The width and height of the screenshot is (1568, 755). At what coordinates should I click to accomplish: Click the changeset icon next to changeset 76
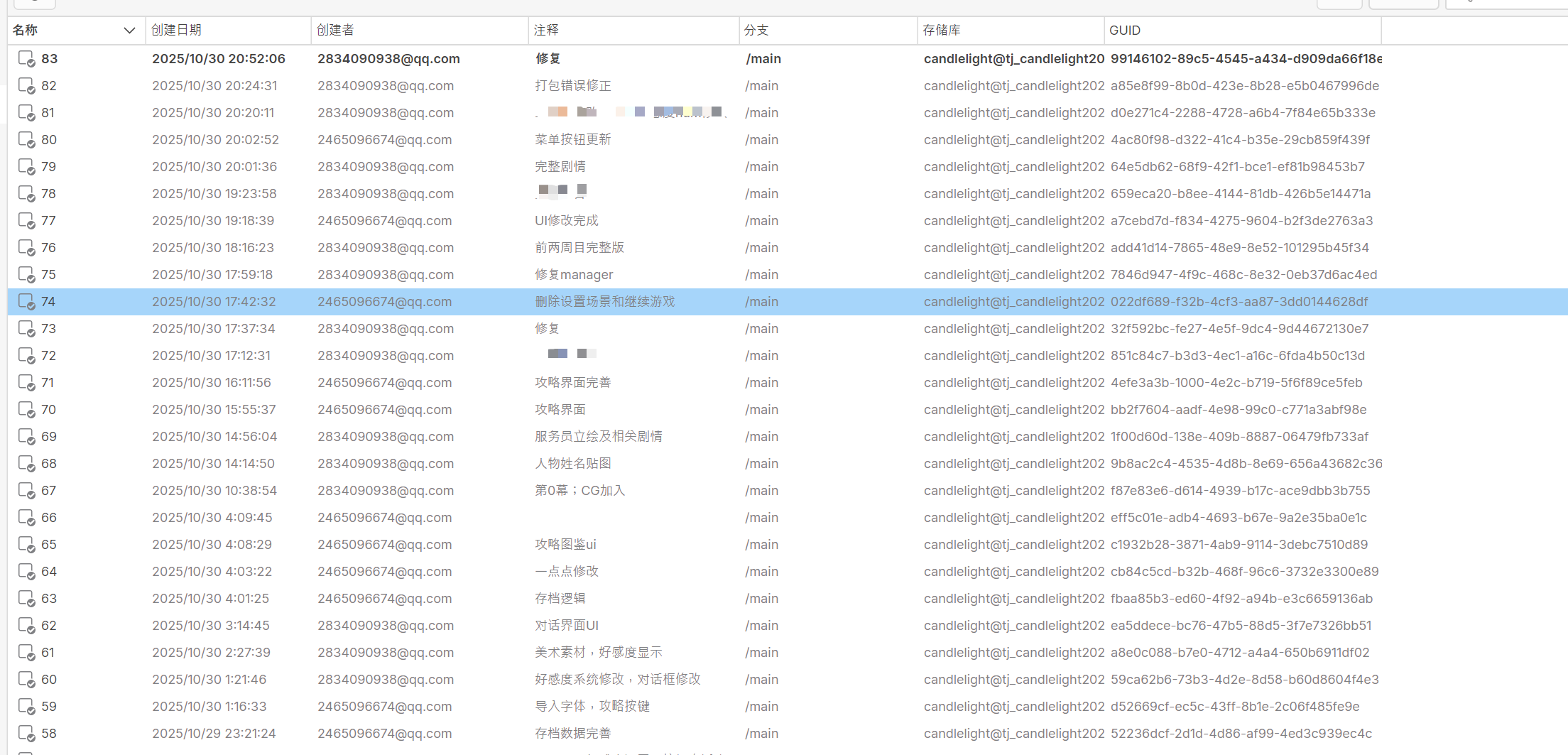pos(26,248)
